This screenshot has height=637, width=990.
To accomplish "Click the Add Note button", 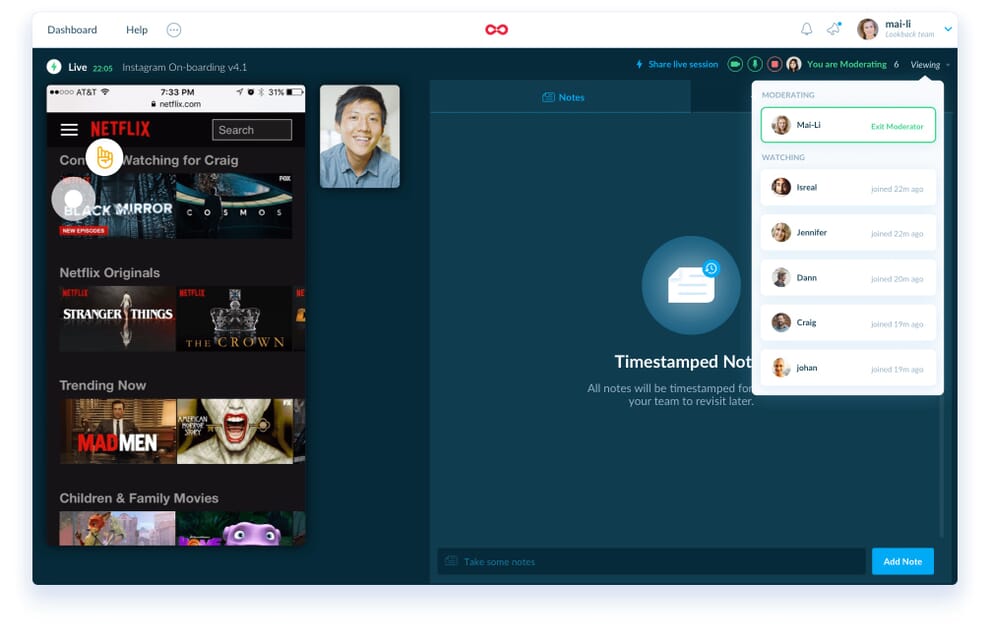I will click(902, 561).
